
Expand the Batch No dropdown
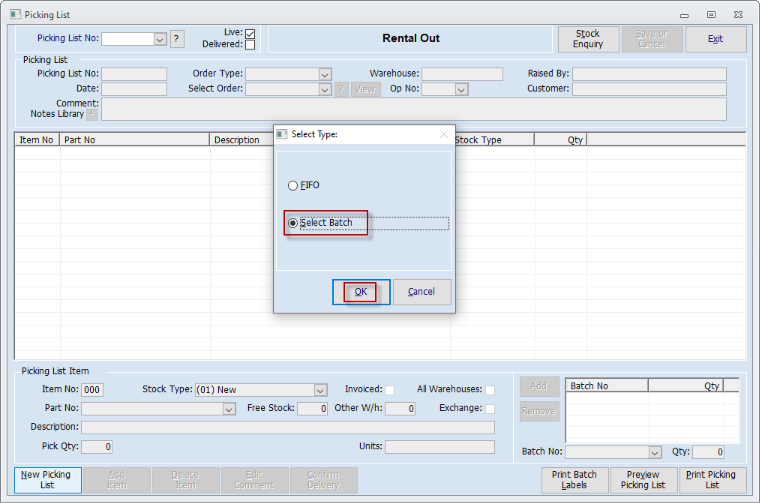tap(655, 452)
